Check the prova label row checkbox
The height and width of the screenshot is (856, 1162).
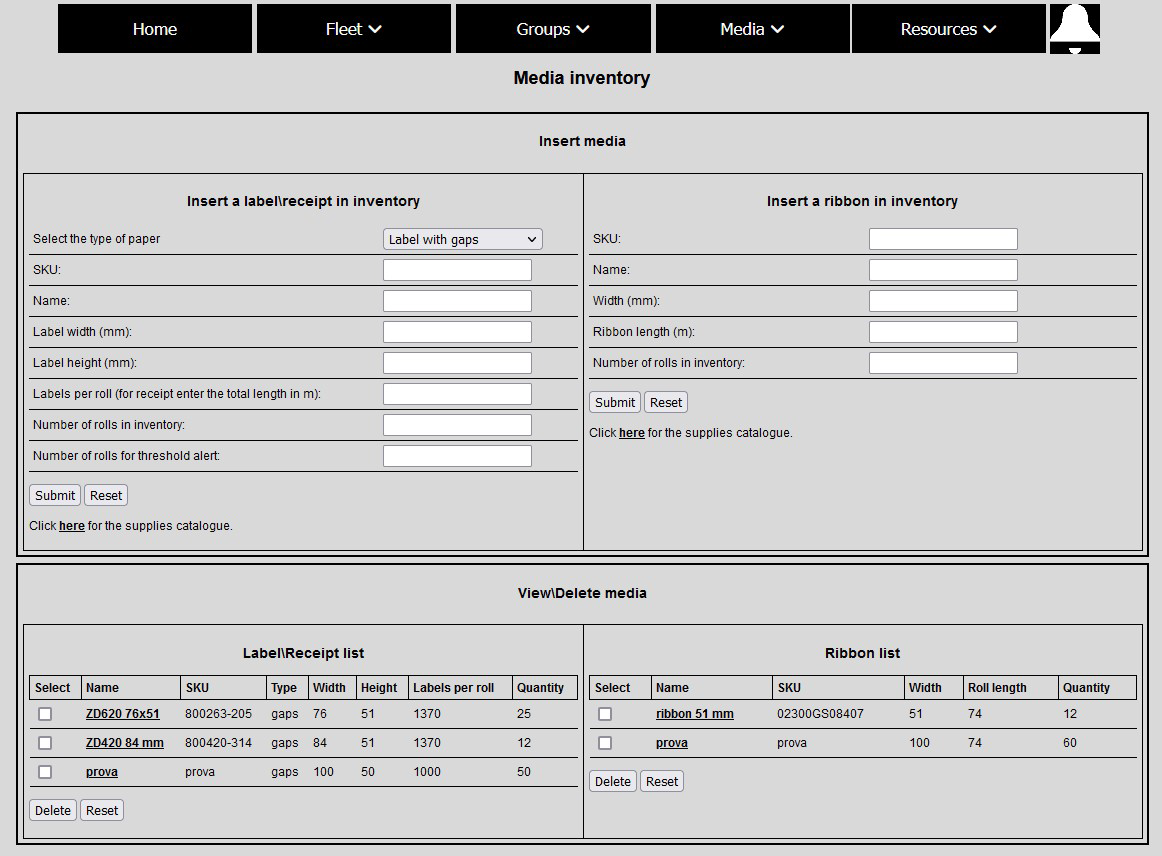[45, 772]
